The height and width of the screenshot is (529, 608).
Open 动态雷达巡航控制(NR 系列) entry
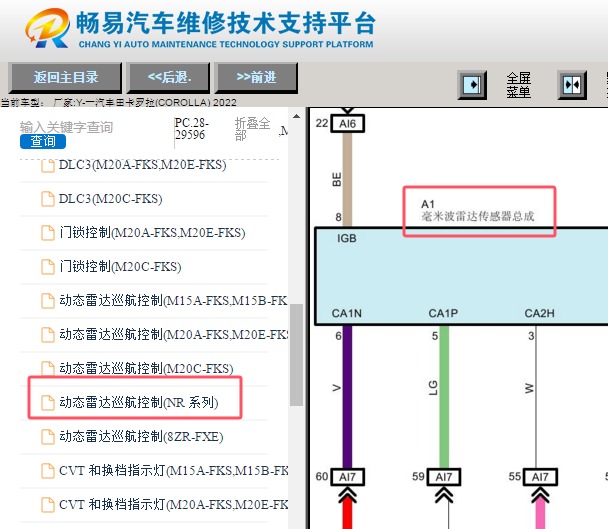tap(139, 402)
